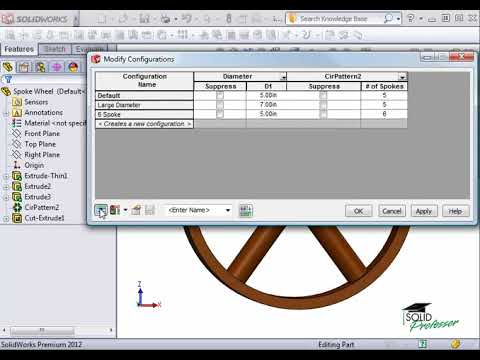Screen dimensions: 480x360
Task: Expand the Extrude2 feature node
Action: pos(6,187)
